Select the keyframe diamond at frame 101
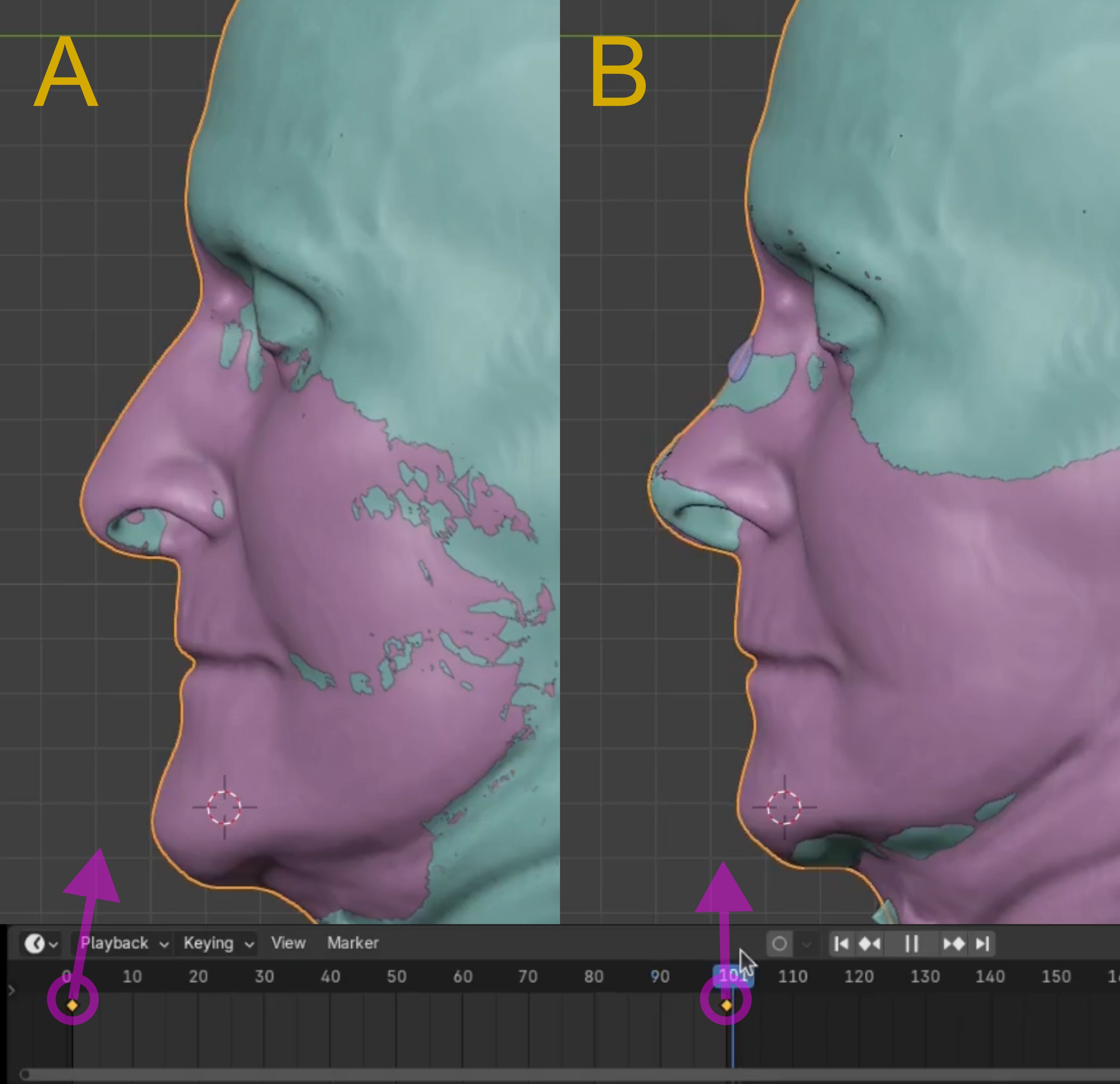Screen dimensions: 1120x1084 (726, 1005)
